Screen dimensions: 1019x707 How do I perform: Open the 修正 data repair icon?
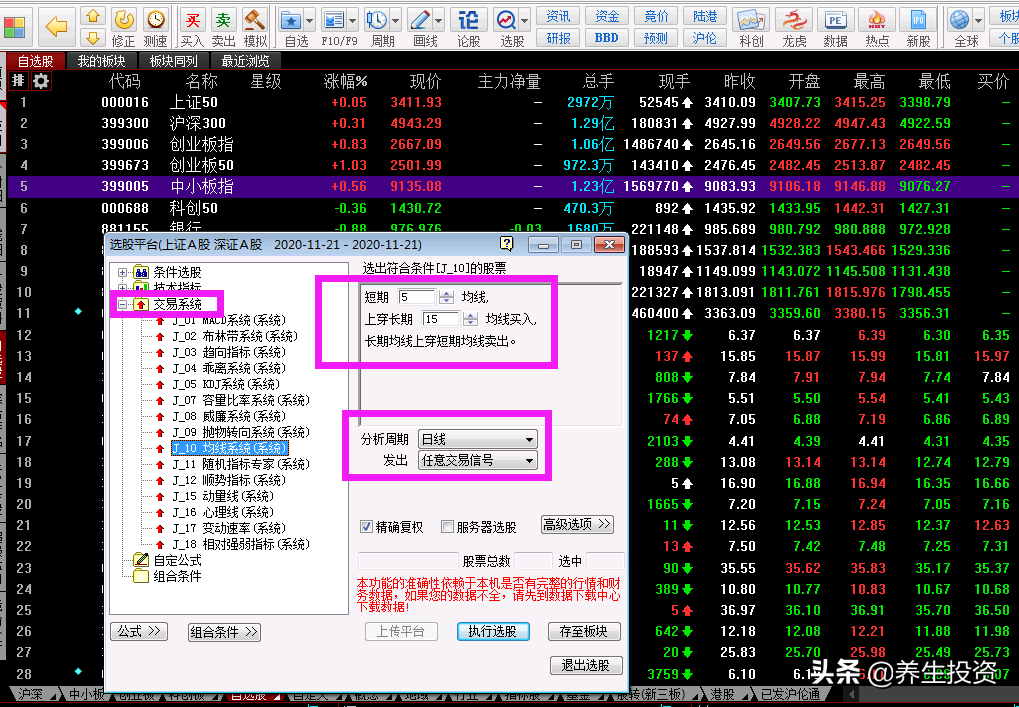[x=122, y=20]
